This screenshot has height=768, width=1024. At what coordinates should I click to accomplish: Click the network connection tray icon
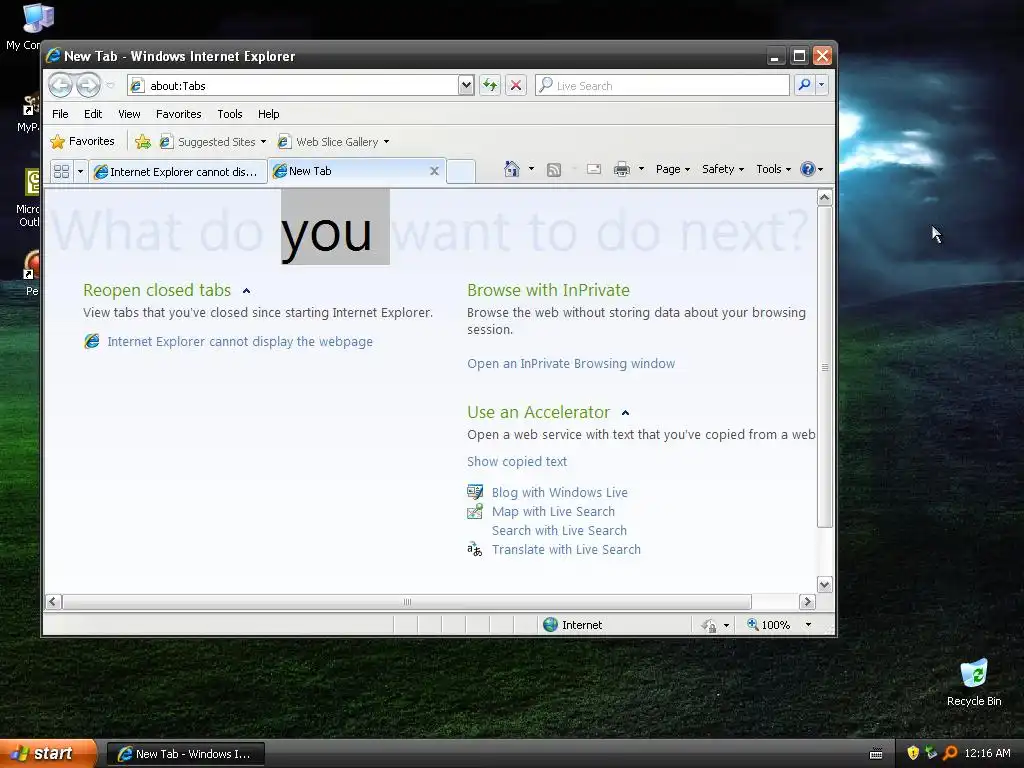[931, 753]
